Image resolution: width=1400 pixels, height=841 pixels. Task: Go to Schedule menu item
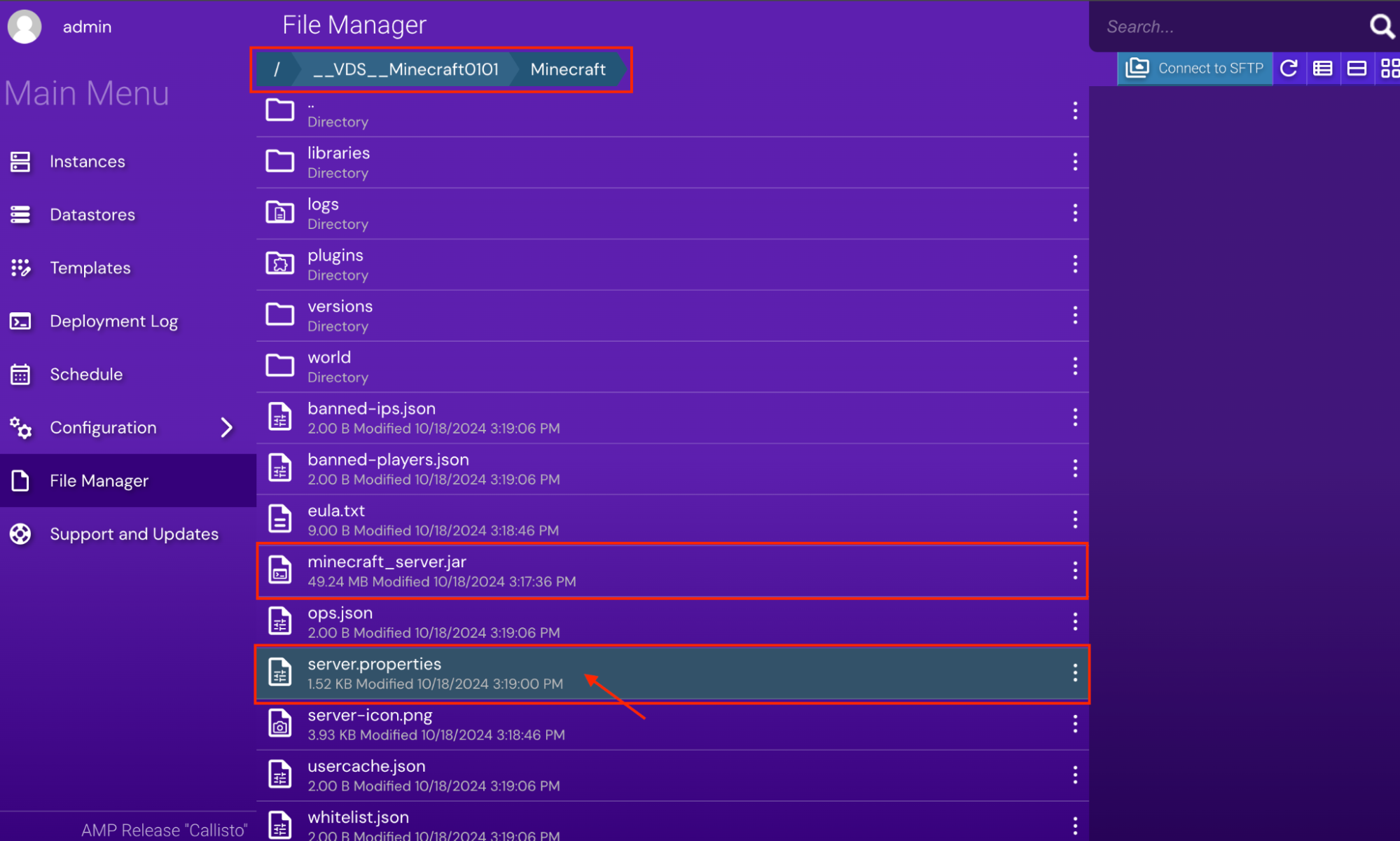86,375
